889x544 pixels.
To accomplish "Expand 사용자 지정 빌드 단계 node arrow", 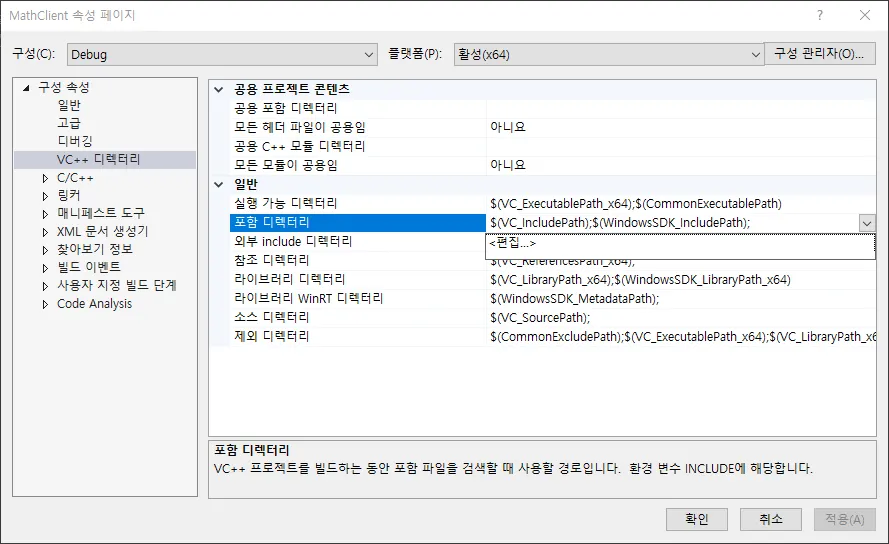I will coord(45,286).
